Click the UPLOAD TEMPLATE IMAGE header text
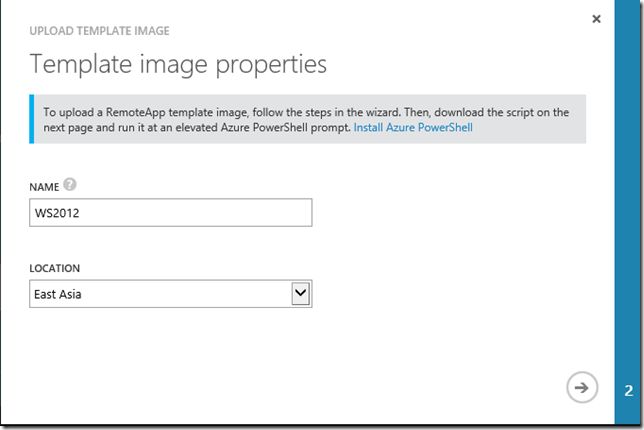644x430 pixels. [x=99, y=31]
